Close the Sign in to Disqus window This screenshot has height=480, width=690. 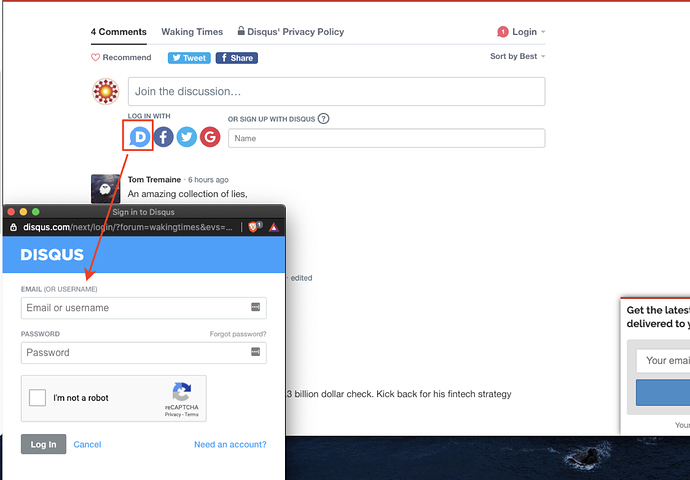pyautogui.click(x=11, y=212)
